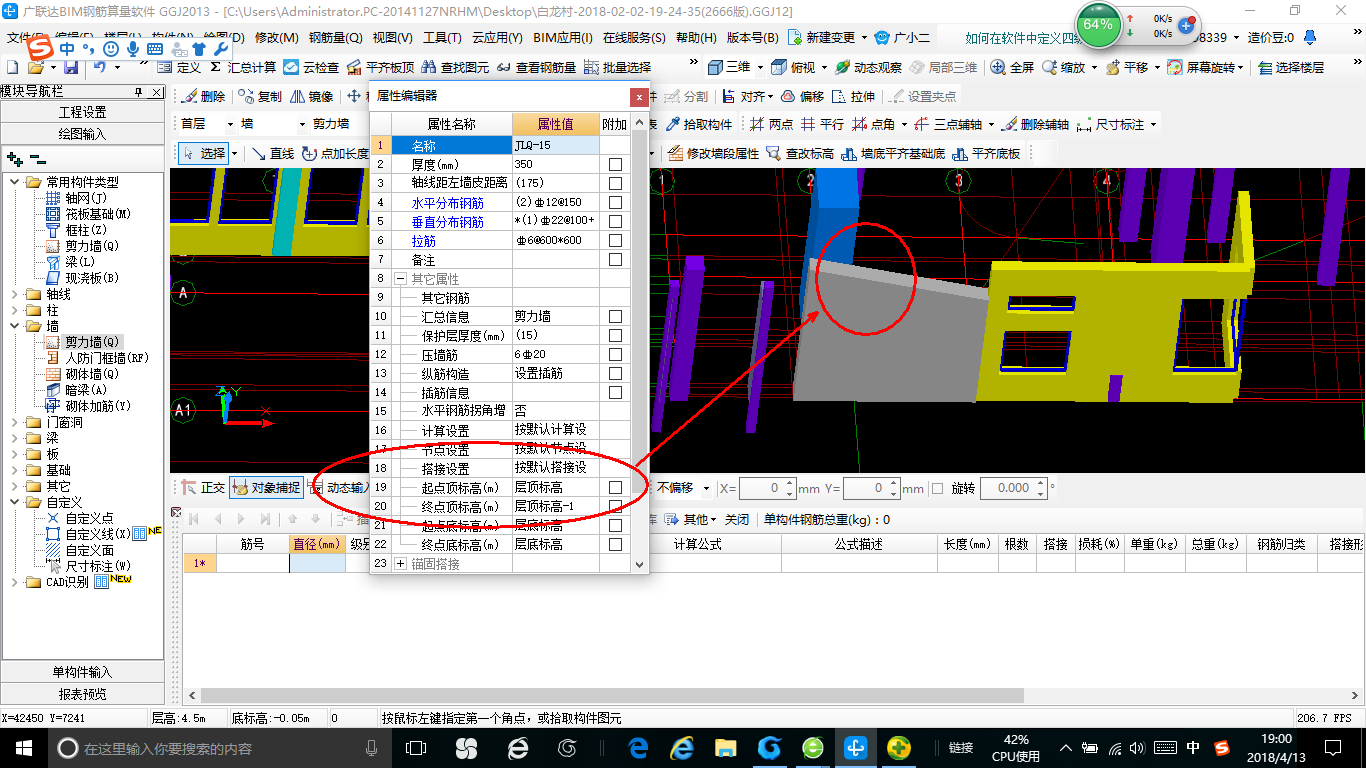Open the 工具(T) menu

click(442, 38)
